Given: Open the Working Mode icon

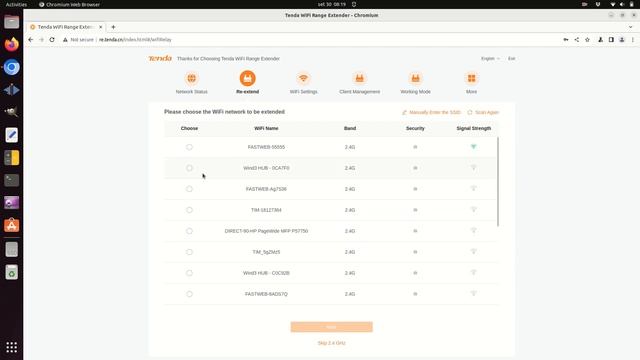Looking at the screenshot, I should coord(415,78).
